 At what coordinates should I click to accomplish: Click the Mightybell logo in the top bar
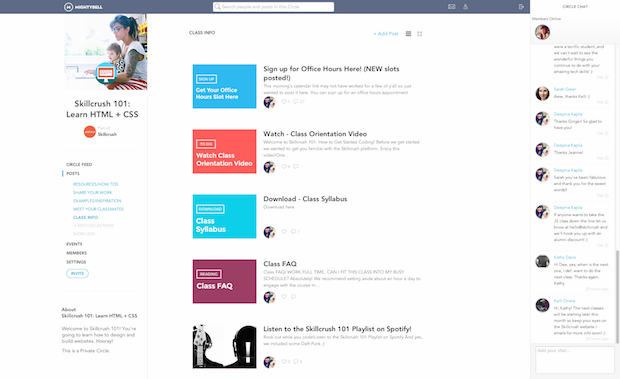(x=83, y=7)
